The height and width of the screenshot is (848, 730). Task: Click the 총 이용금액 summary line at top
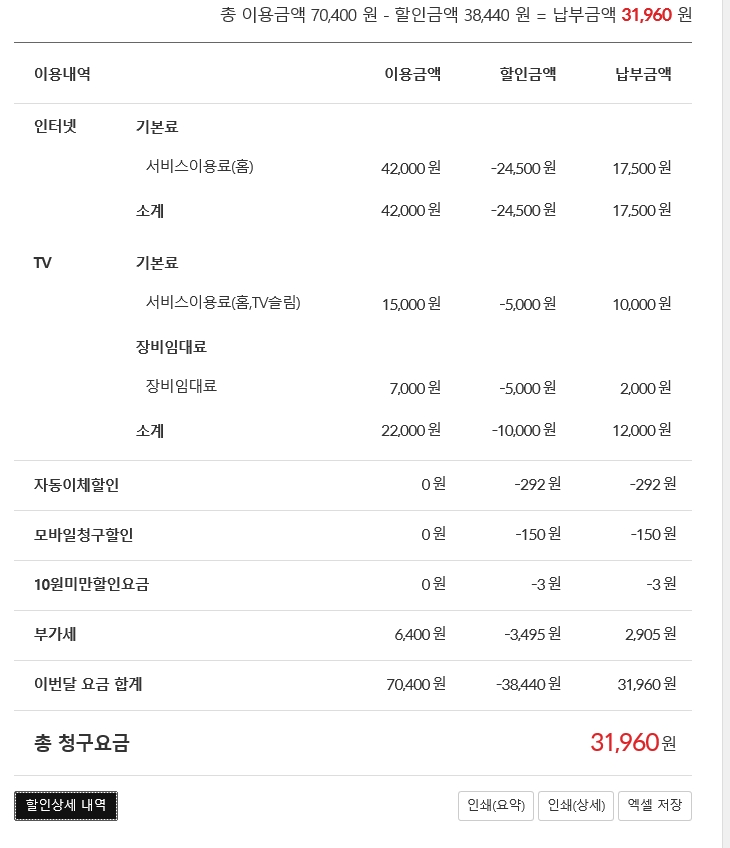[x=455, y=15]
